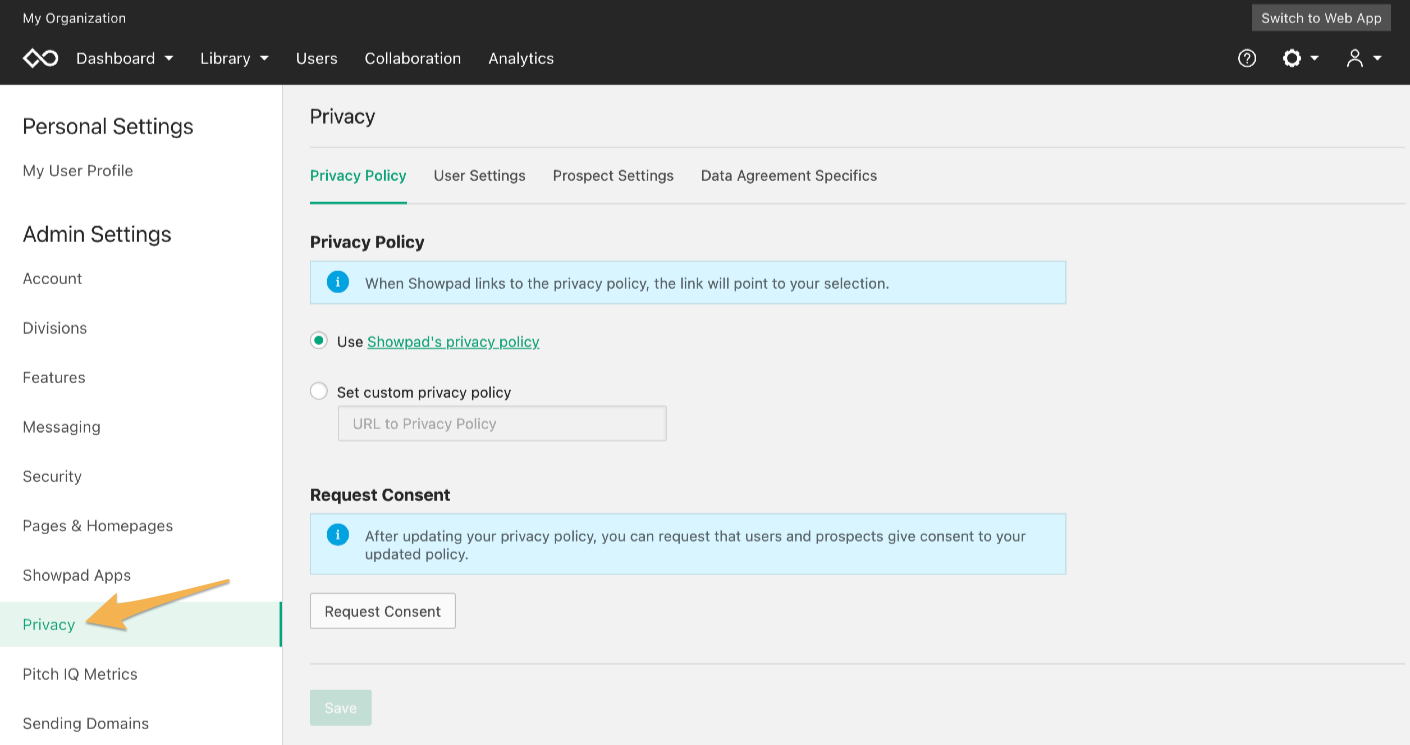Open Pitch IQ Metrics settings
The height and width of the screenshot is (745, 1410).
(x=80, y=674)
